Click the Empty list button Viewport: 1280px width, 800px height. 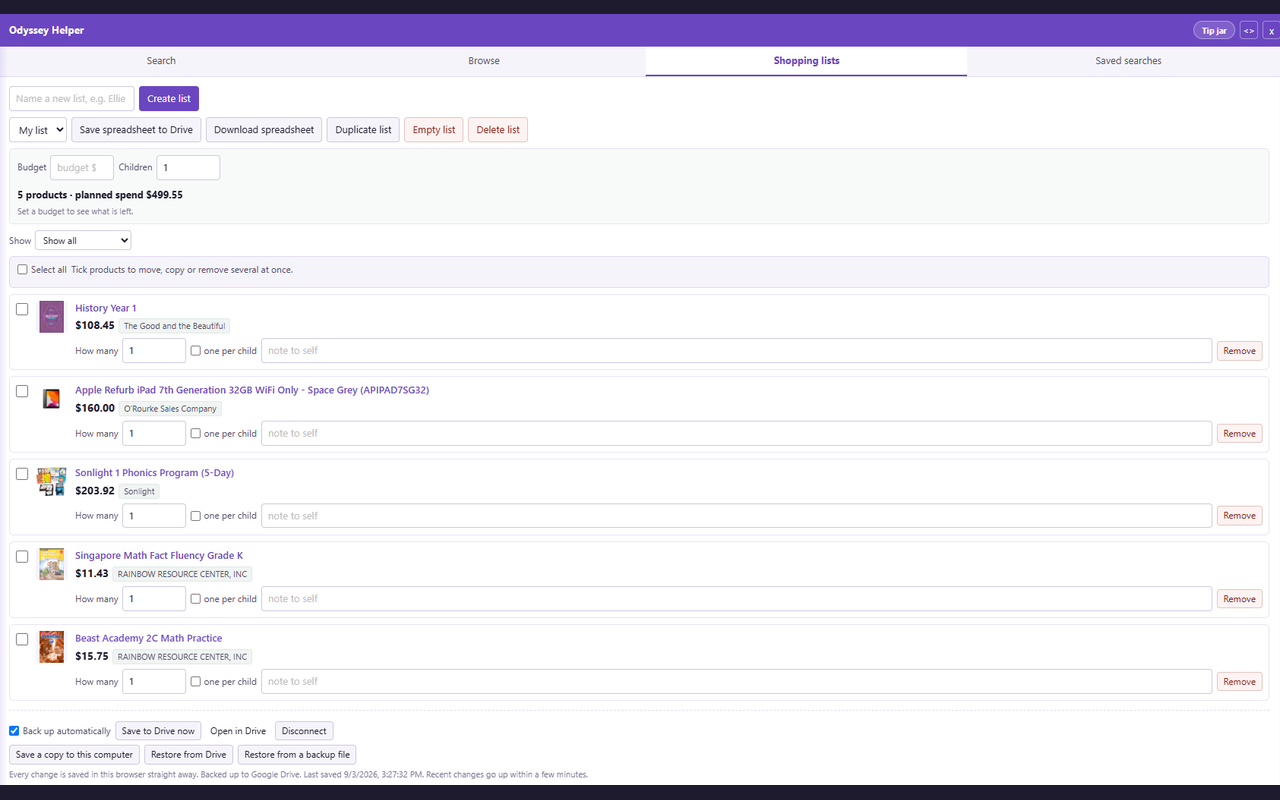(x=434, y=130)
